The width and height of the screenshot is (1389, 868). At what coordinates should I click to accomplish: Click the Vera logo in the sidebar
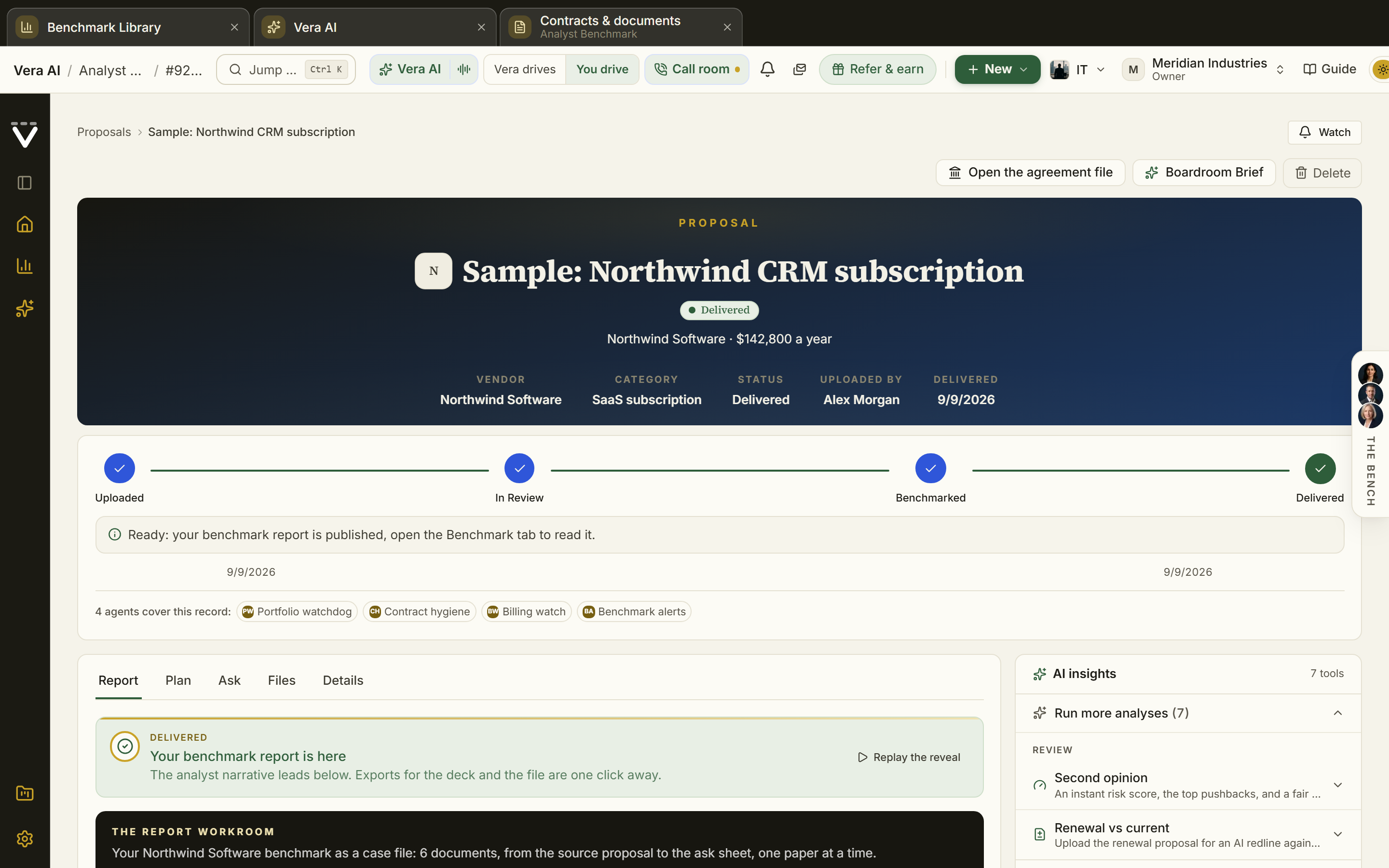25,135
